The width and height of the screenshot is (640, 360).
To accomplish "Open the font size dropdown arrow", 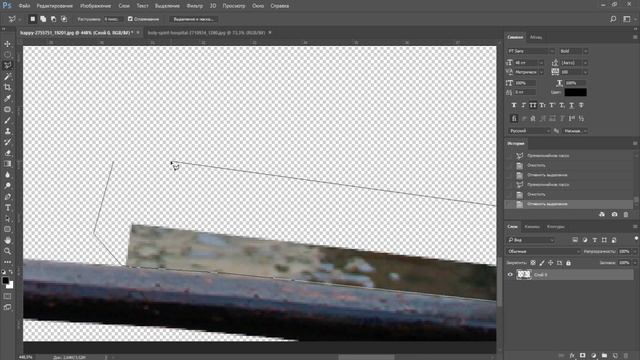I will (541, 62).
